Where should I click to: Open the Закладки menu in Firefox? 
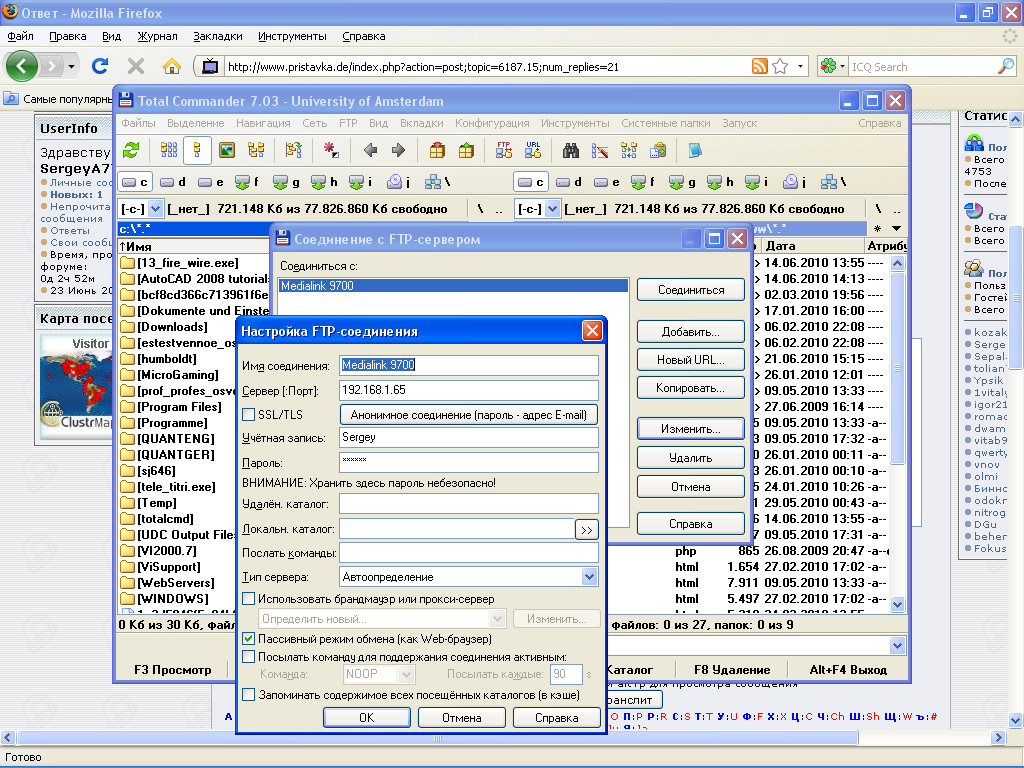[x=218, y=36]
